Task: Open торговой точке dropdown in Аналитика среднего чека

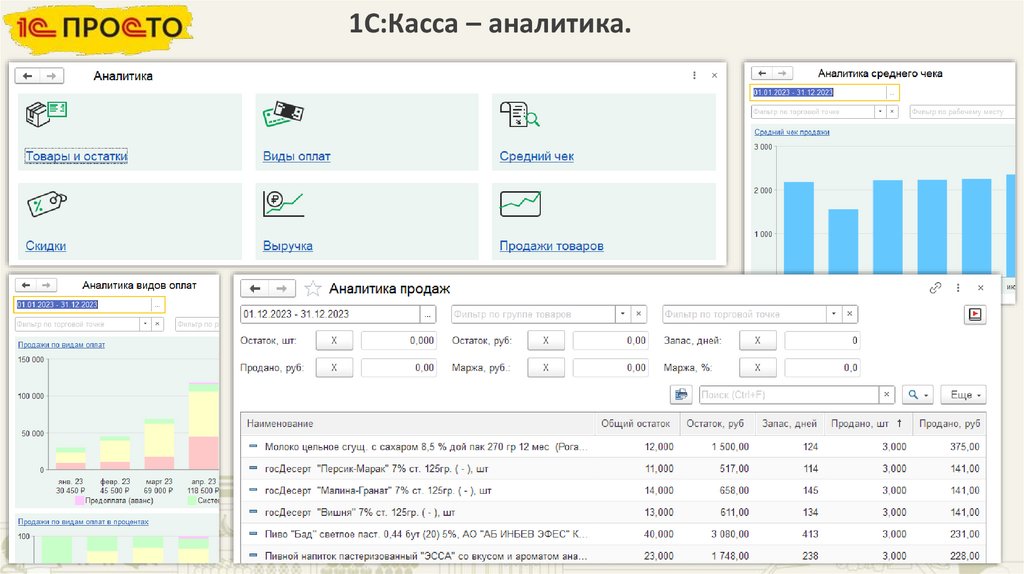Action: (x=880, y=112)
